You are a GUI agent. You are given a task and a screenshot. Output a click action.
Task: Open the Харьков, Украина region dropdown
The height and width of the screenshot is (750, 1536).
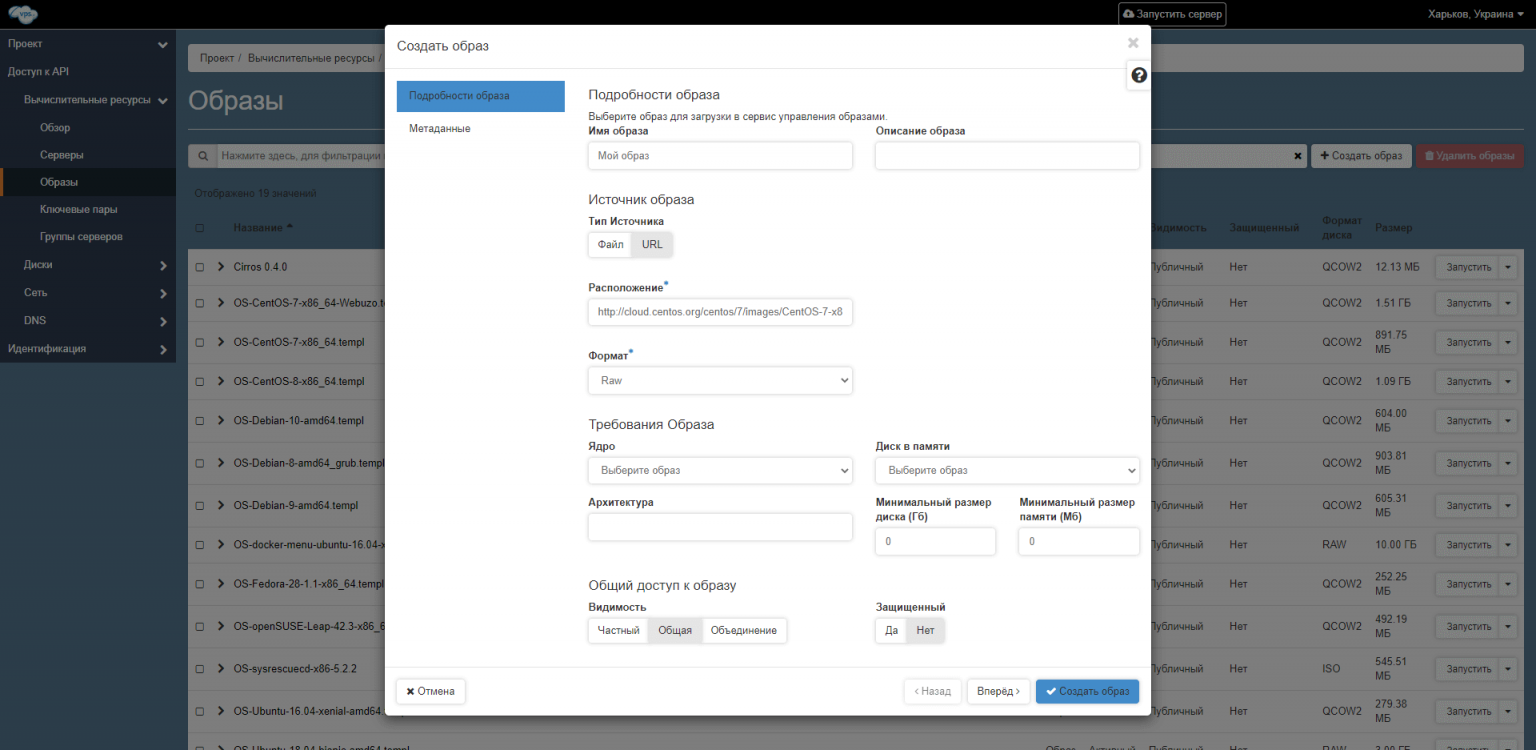coord(1476,14)
